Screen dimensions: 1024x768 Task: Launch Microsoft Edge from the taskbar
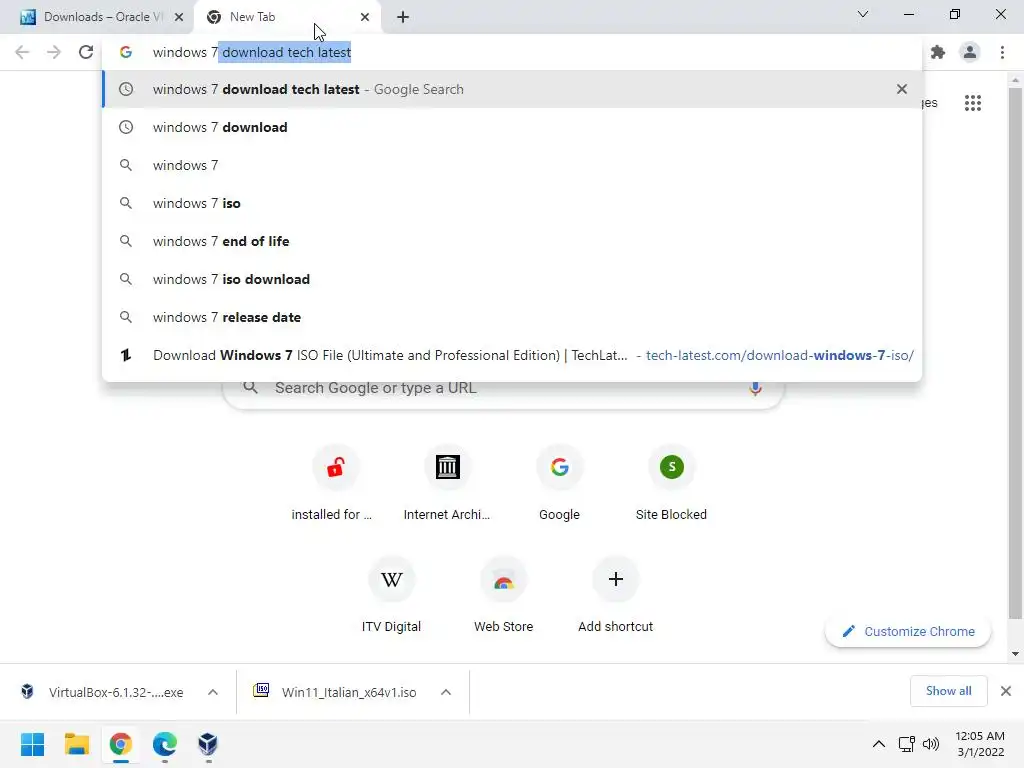pos(165,744)
